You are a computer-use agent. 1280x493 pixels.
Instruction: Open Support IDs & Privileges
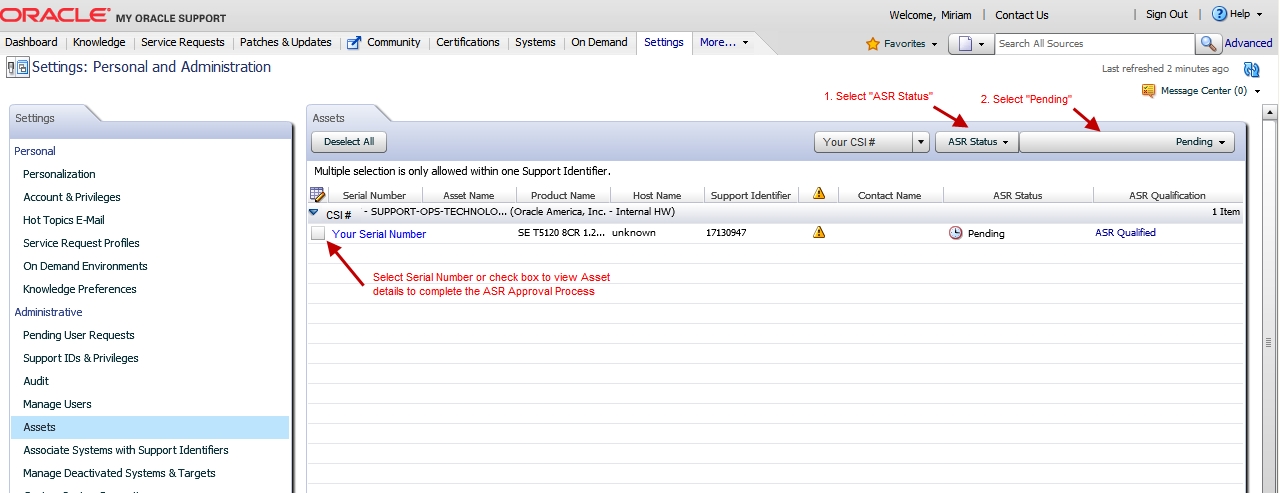tap(81, 358)
